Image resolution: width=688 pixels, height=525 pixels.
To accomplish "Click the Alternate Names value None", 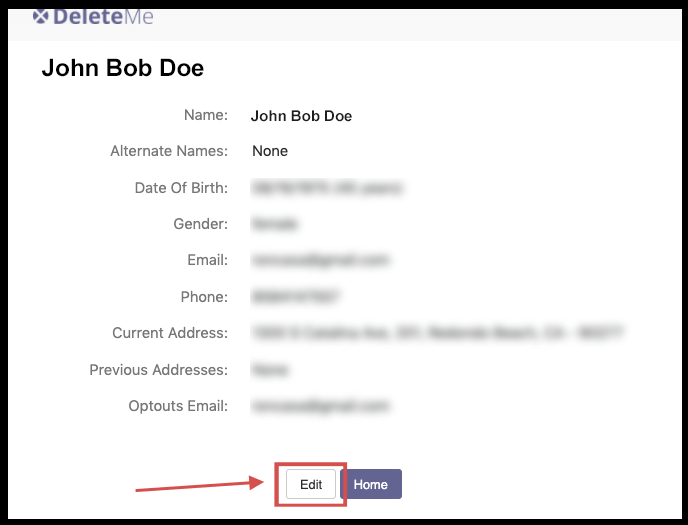I will pyautogui.click(x=270, y=151).
